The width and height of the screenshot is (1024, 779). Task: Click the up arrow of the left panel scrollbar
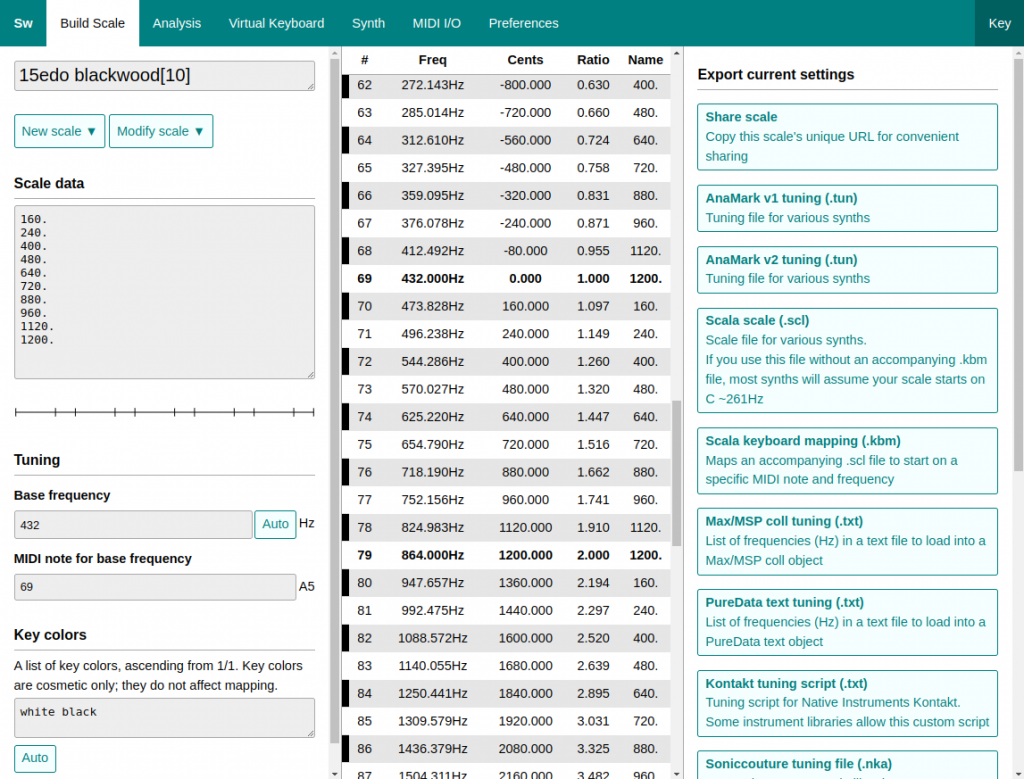[x=335, y=54]
